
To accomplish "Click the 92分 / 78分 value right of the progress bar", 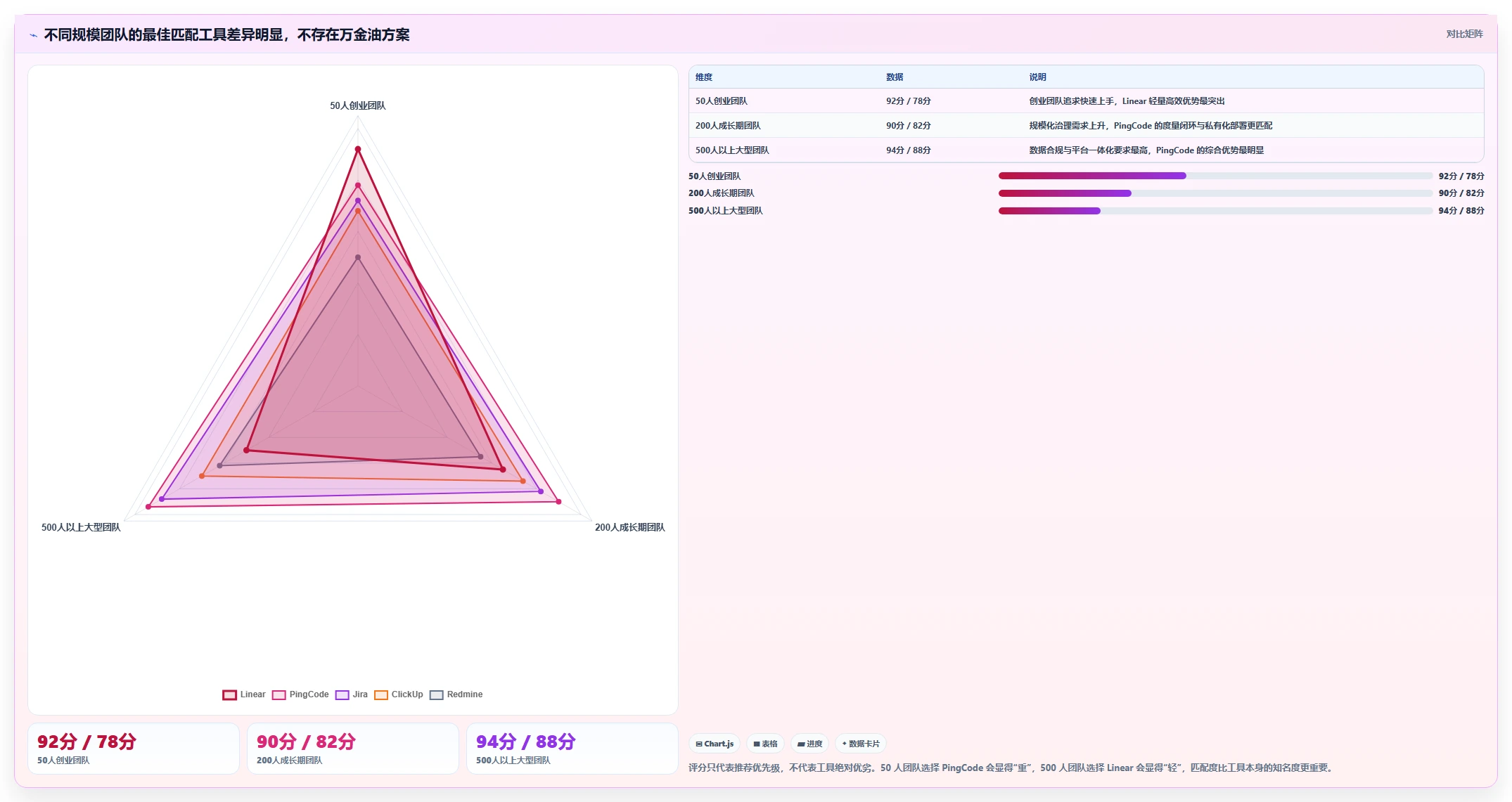I will (x=1461, y=176).
